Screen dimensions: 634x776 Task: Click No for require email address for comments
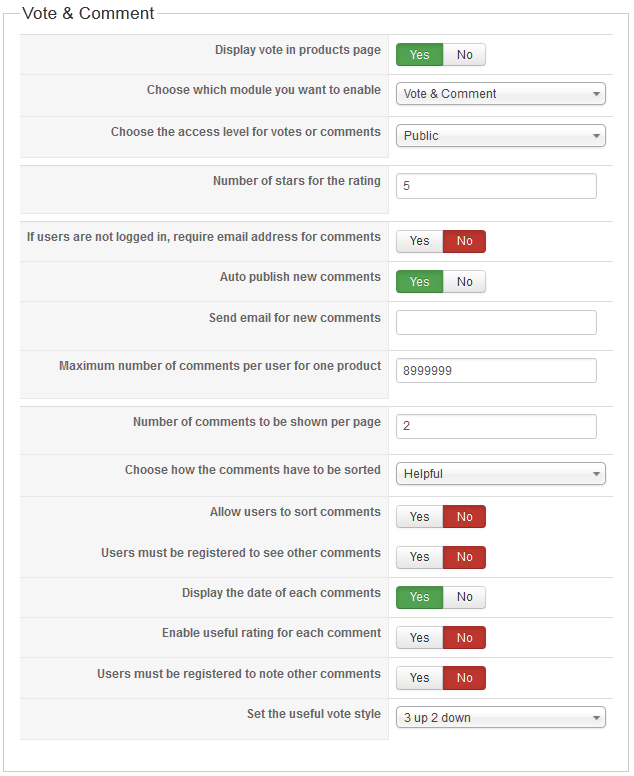pyautogui.click(x=464, y=241)
